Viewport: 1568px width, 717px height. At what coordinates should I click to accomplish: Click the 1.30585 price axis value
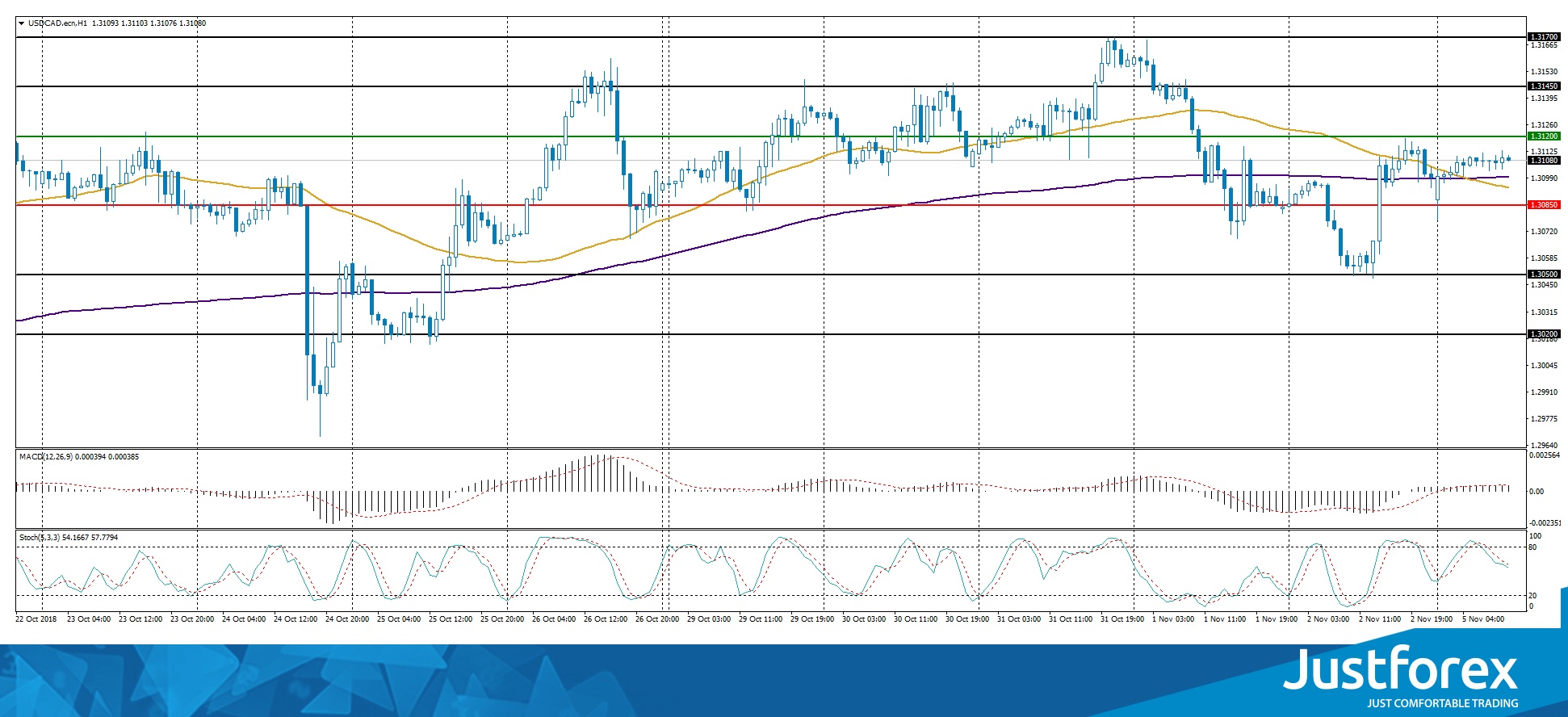(x=1545, y=258)
